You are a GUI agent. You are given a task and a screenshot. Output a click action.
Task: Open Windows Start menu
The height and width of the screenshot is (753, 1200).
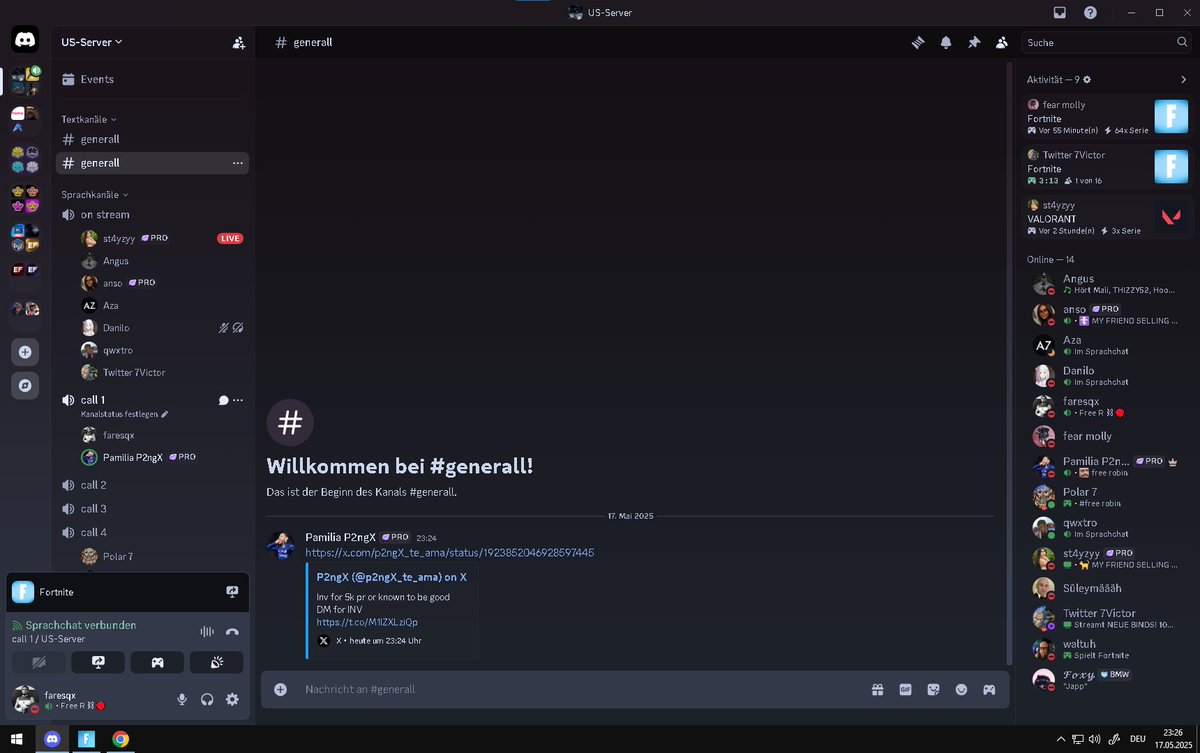(17, 740)
